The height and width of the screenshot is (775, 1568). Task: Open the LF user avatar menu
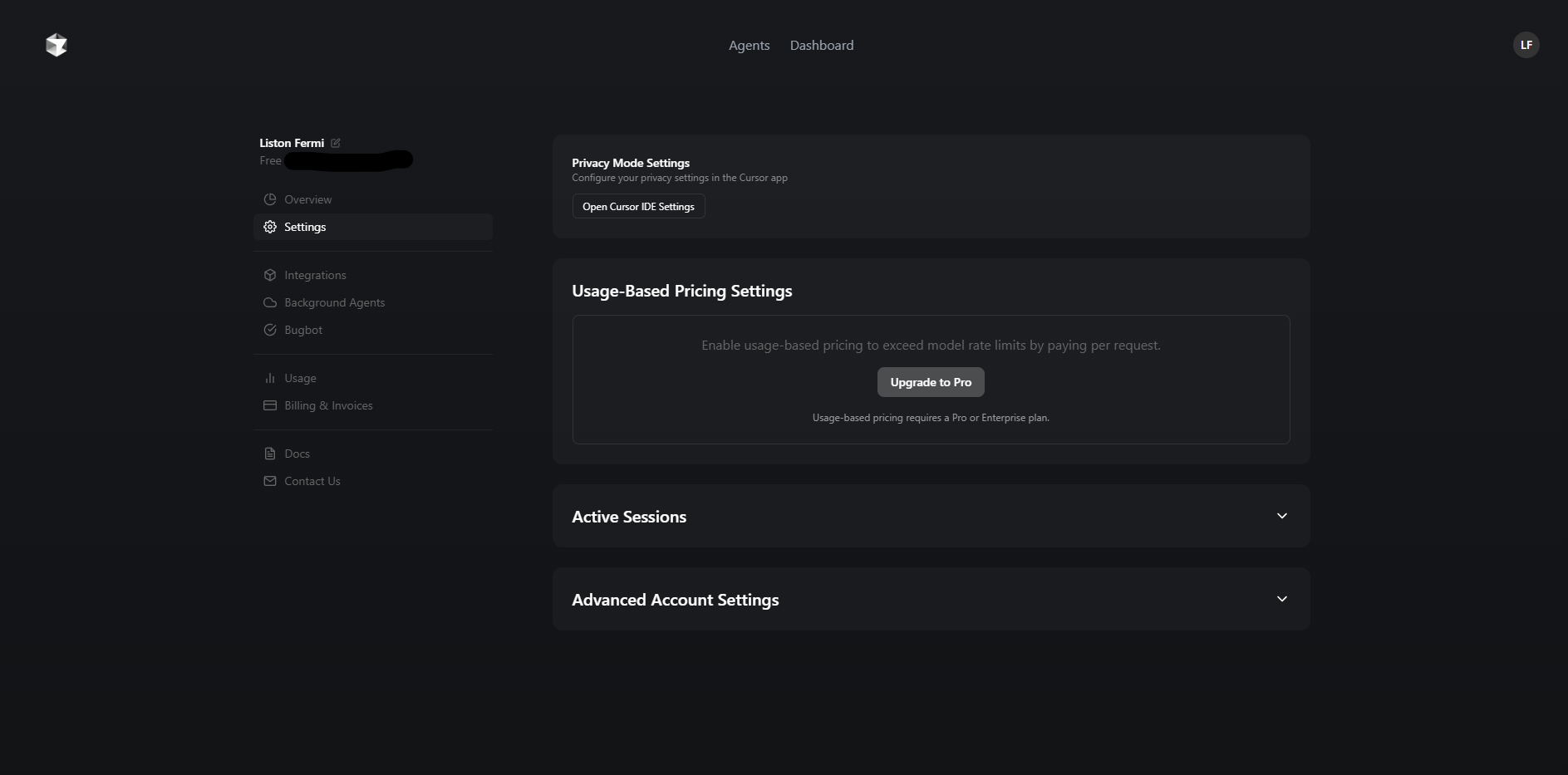pyautogui.click(x=1526, y=45)
